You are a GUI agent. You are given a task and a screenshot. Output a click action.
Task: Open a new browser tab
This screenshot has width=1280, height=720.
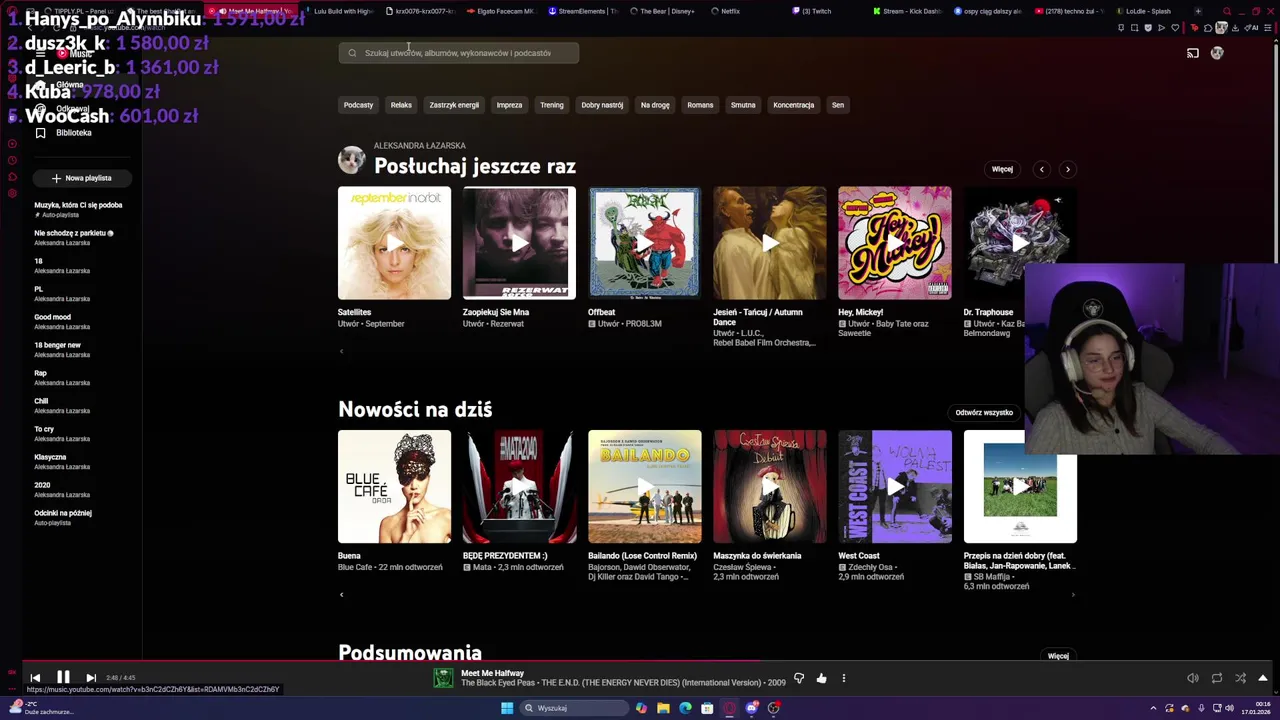click(x=1198, y=11)
